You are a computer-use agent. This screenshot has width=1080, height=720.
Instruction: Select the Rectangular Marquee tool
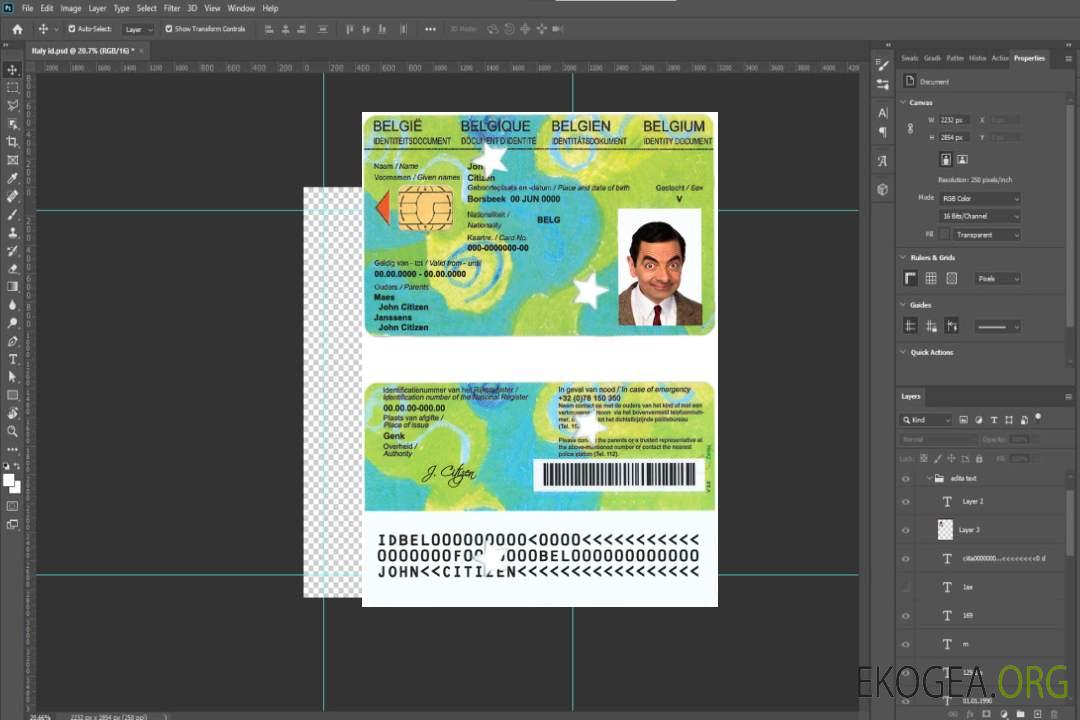[x=12, y=88]
